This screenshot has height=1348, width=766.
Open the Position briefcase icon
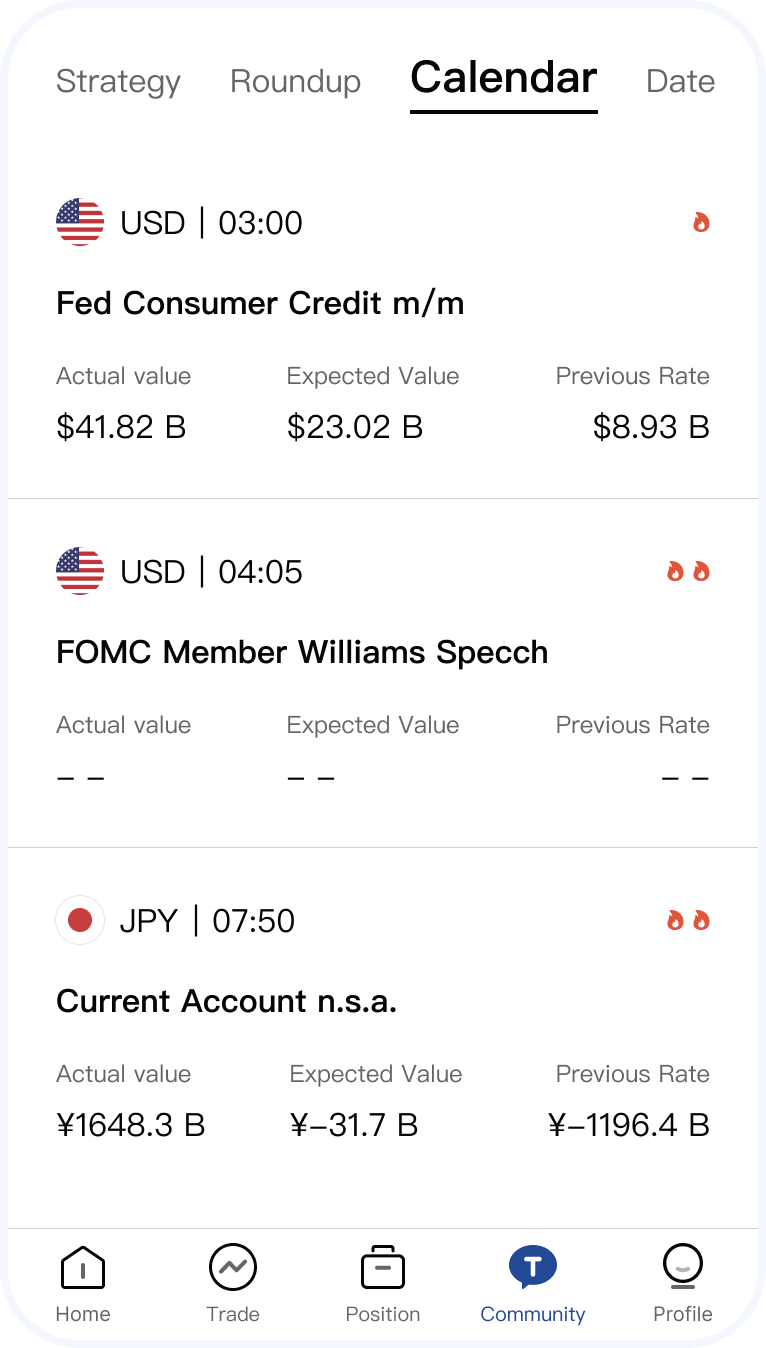(x=382, y=1268)
